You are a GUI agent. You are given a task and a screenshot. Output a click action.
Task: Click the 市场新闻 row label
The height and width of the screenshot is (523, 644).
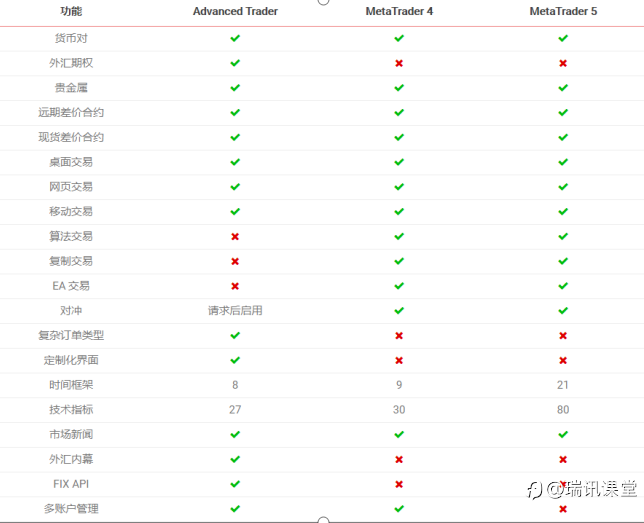pyautogui.click(x=71, y=434)
